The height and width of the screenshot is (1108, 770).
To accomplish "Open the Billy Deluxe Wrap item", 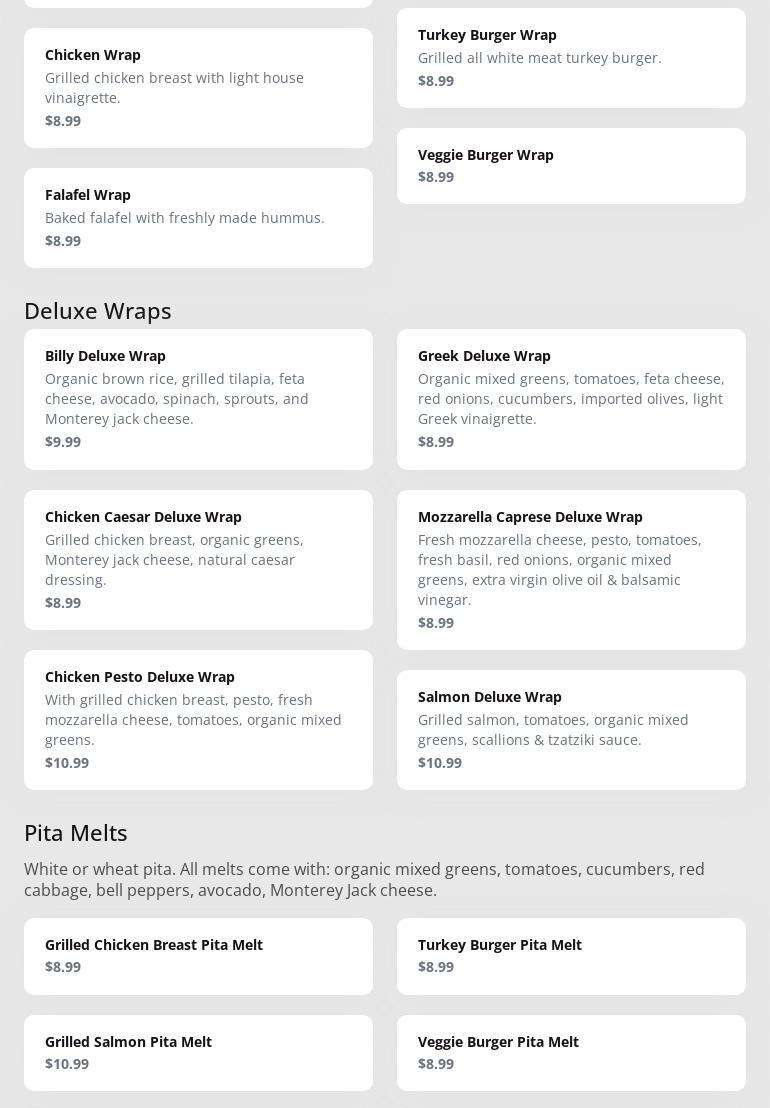I will pos(198,399).
